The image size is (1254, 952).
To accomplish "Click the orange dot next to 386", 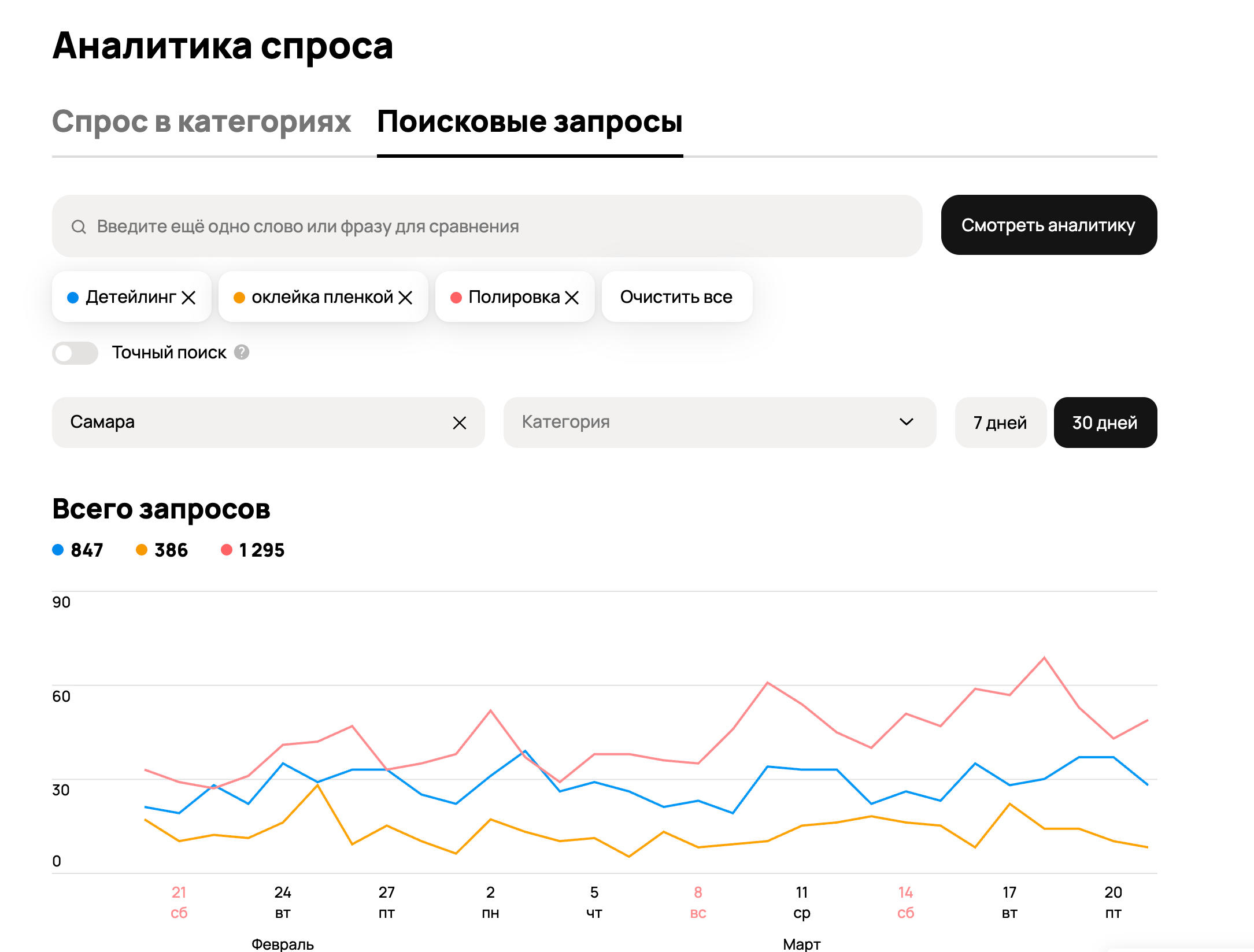I will 142,550.
